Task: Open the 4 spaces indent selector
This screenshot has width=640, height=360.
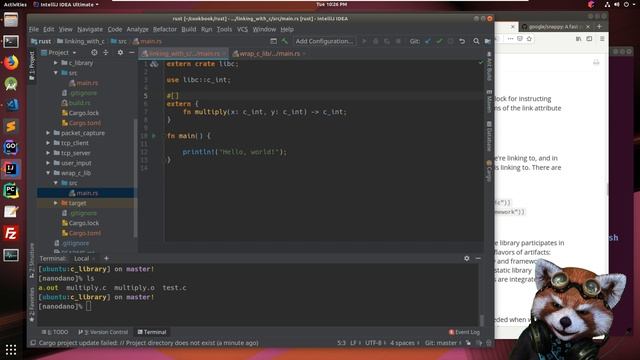Action: (x=404, y=343)
